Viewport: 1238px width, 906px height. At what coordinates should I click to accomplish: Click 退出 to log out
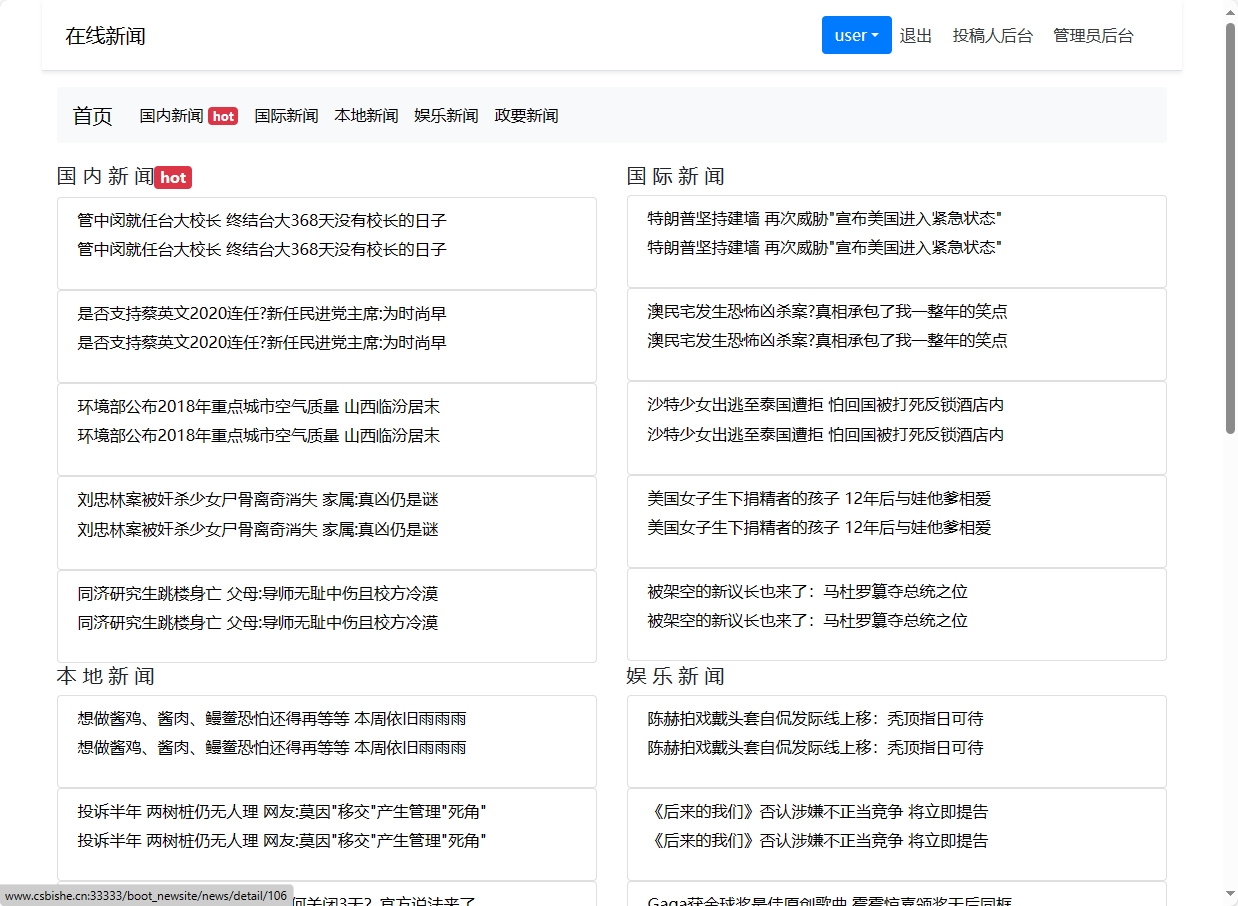coord(915,35)
